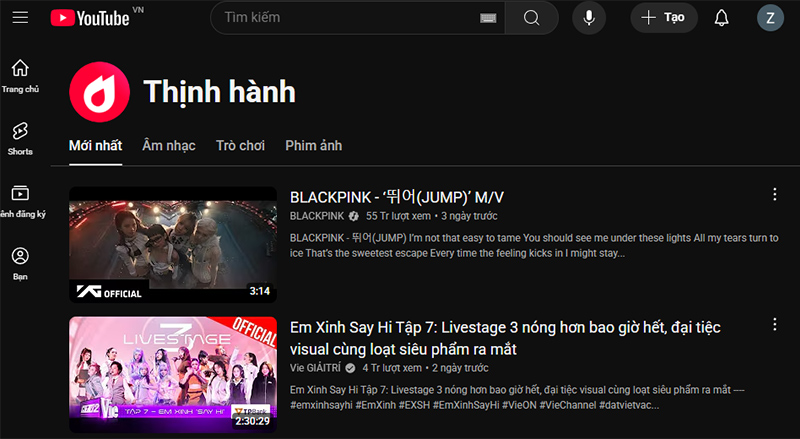Visit the Vie GIẢITRÍ channel link

click(315, 368)
